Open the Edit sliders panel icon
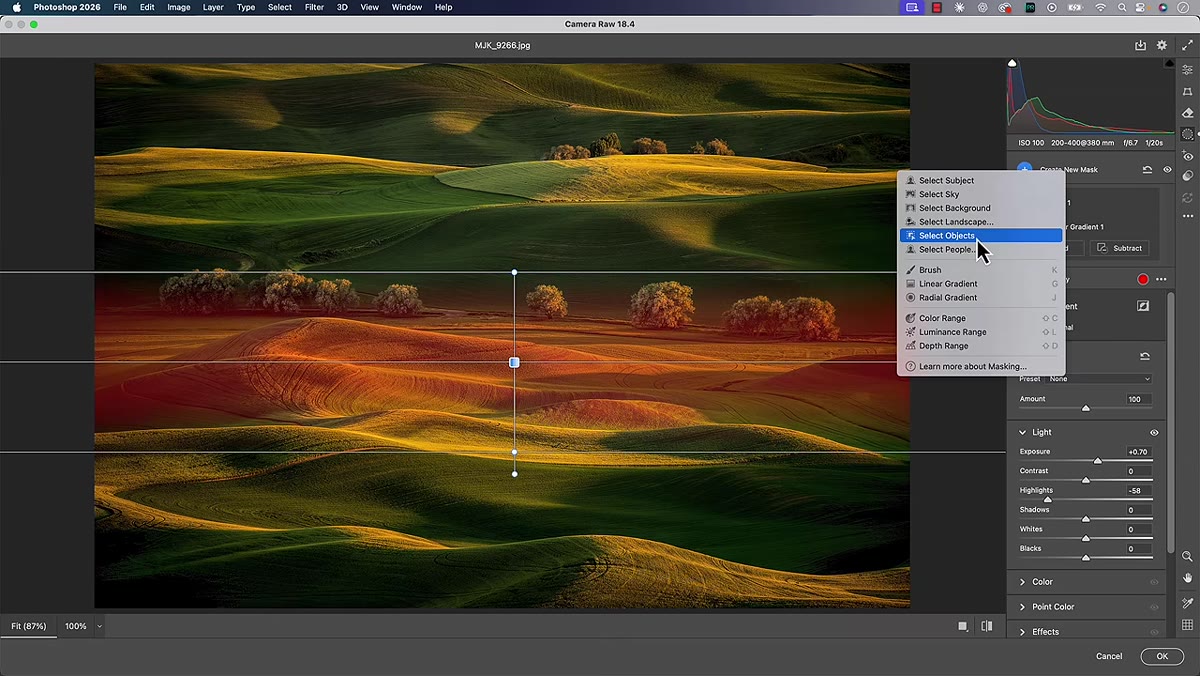 tap(1187, 70)
